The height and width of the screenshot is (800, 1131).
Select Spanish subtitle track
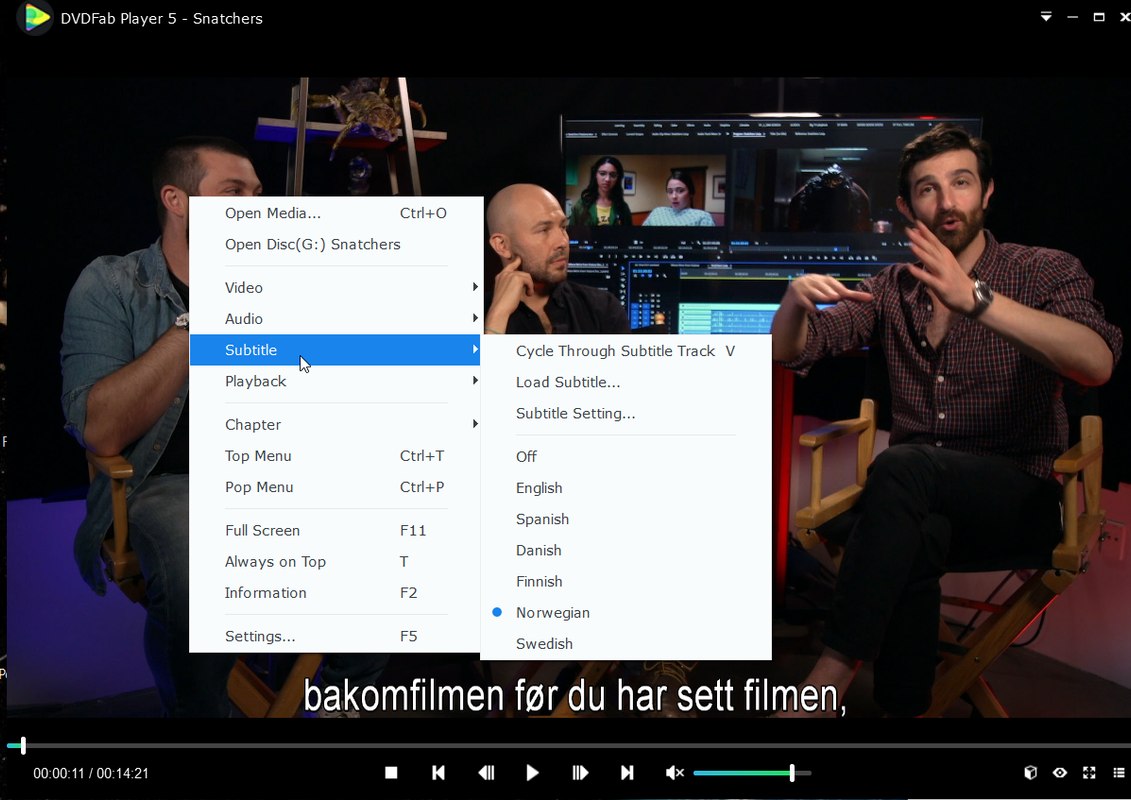tap(626, 519)
